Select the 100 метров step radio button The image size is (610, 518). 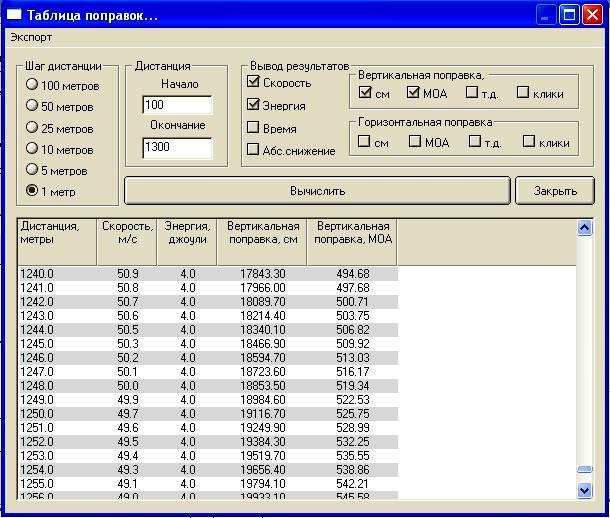33,85
